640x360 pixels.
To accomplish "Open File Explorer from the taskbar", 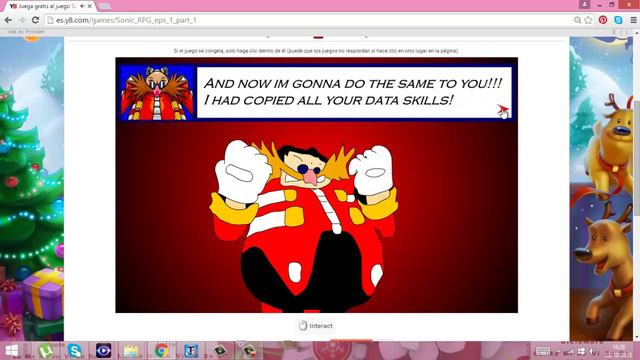I will pyautogui.click(x=131, y=351).
